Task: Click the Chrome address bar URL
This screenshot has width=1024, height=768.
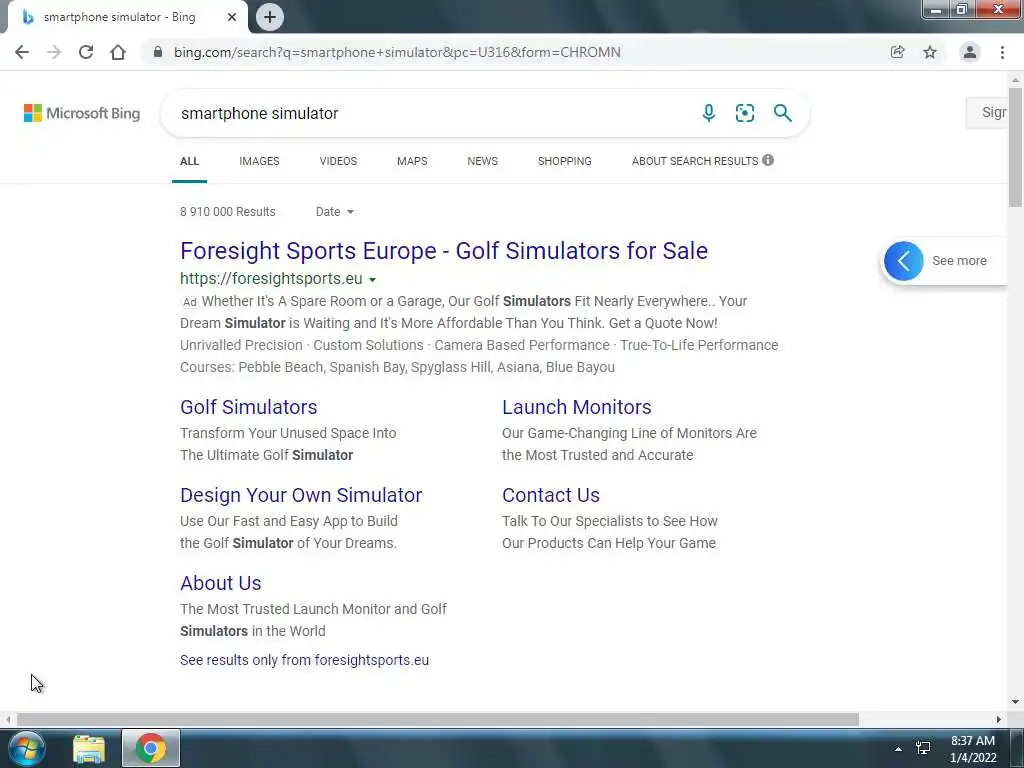Action: point(397,52)
